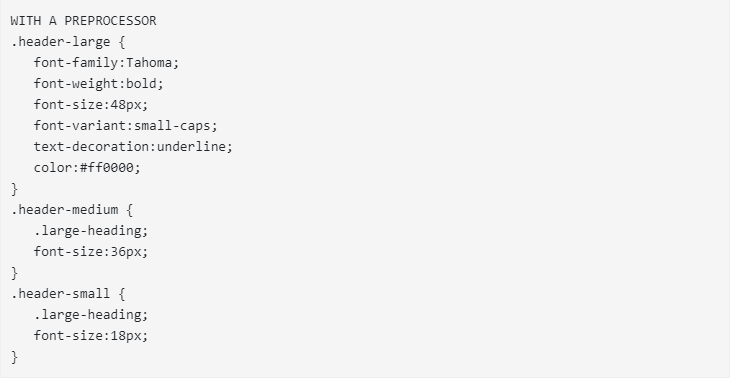Click opening brace after .header-small

point(122,294)
